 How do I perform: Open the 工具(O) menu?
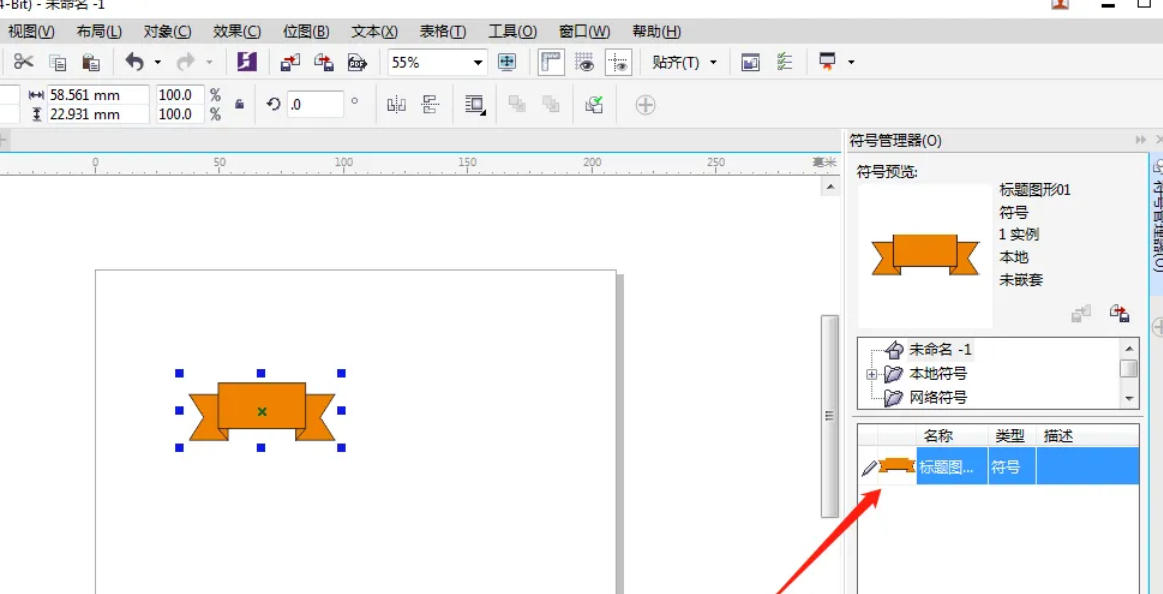click(x=513, y=31)
